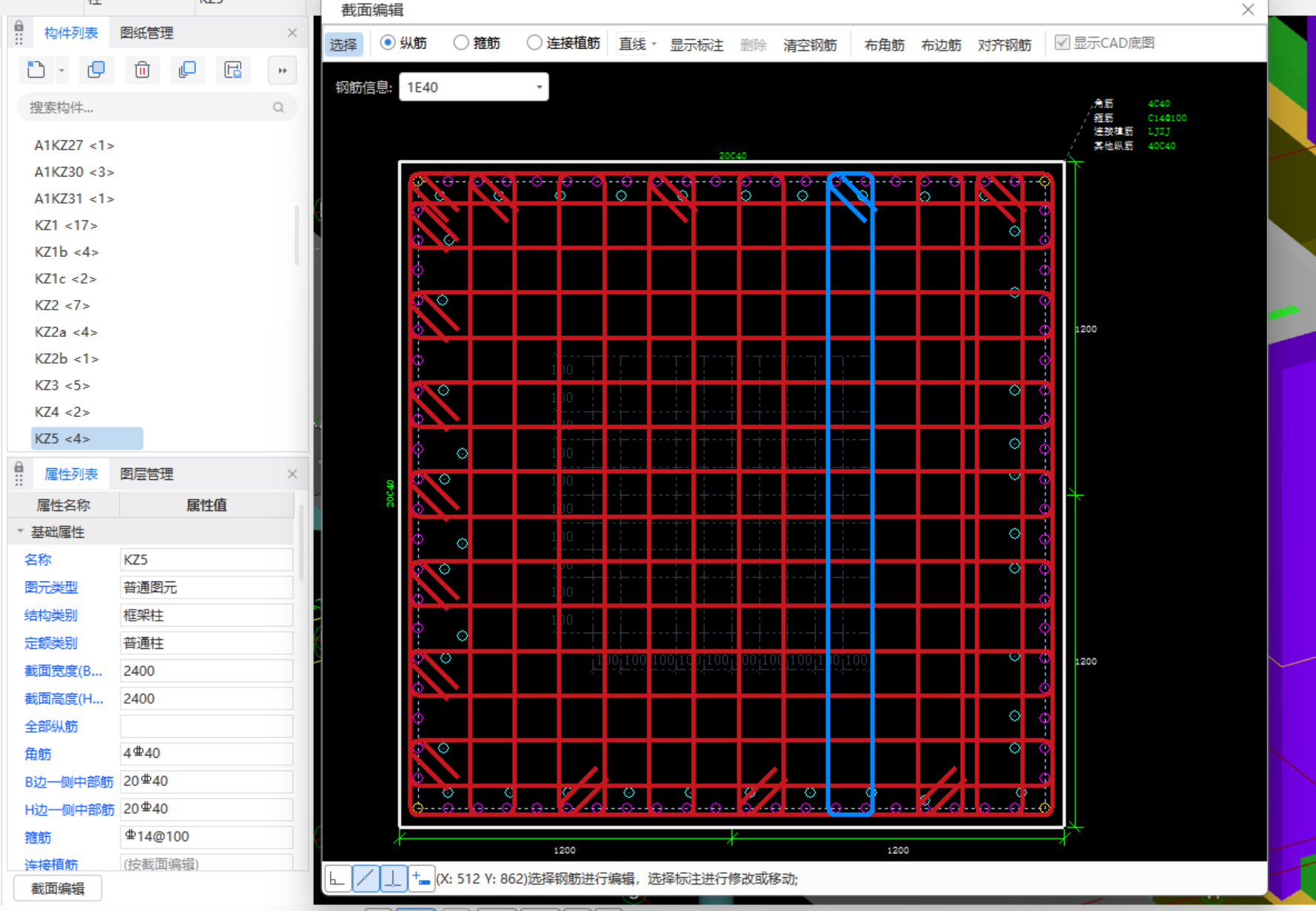Switch to 构件列表 tab
The image size is (1316, 911).
(x=71, y=33)
